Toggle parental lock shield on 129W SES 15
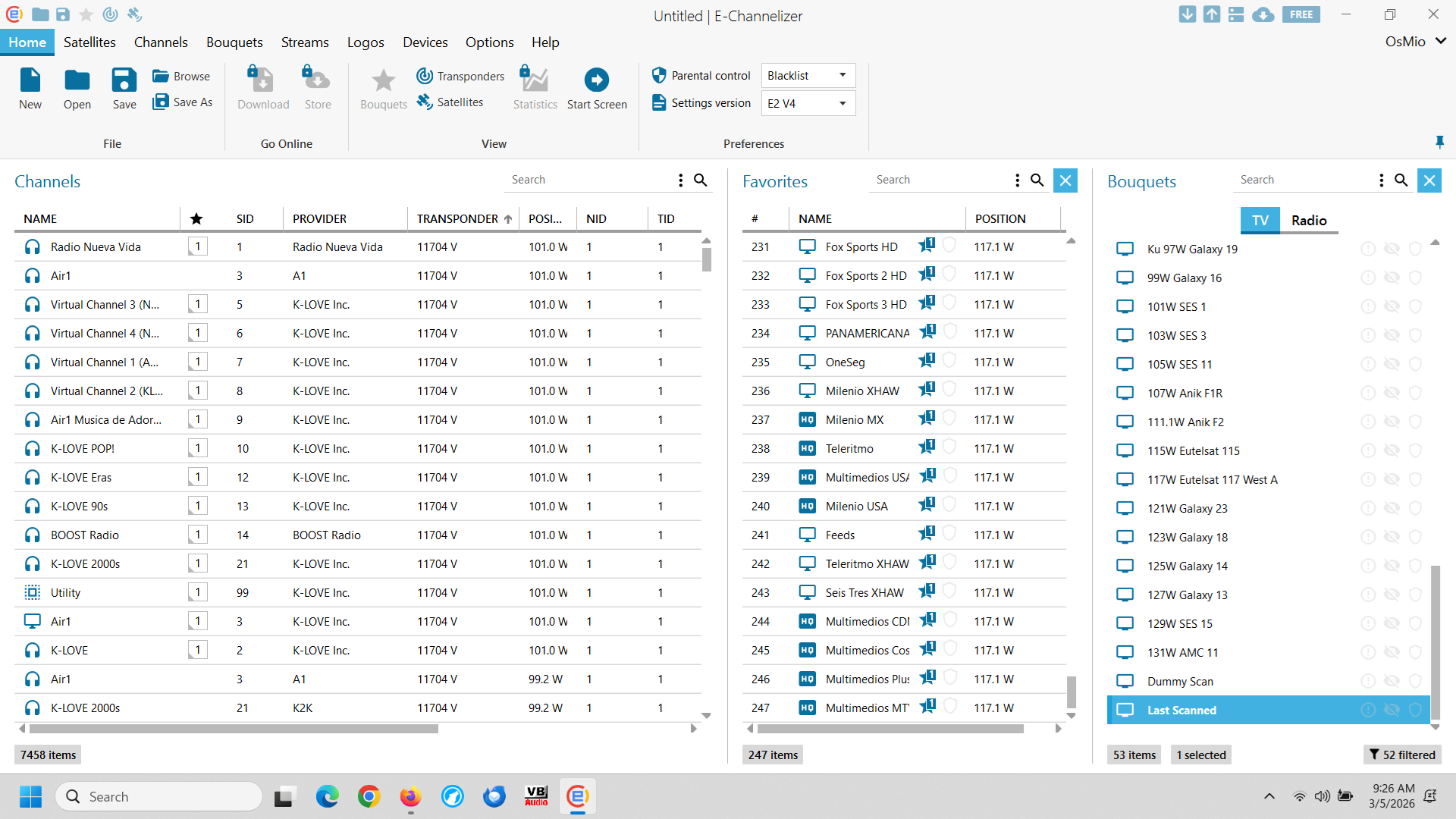Viewport: 1456px width, 819px height. [x=1415, y=623]
